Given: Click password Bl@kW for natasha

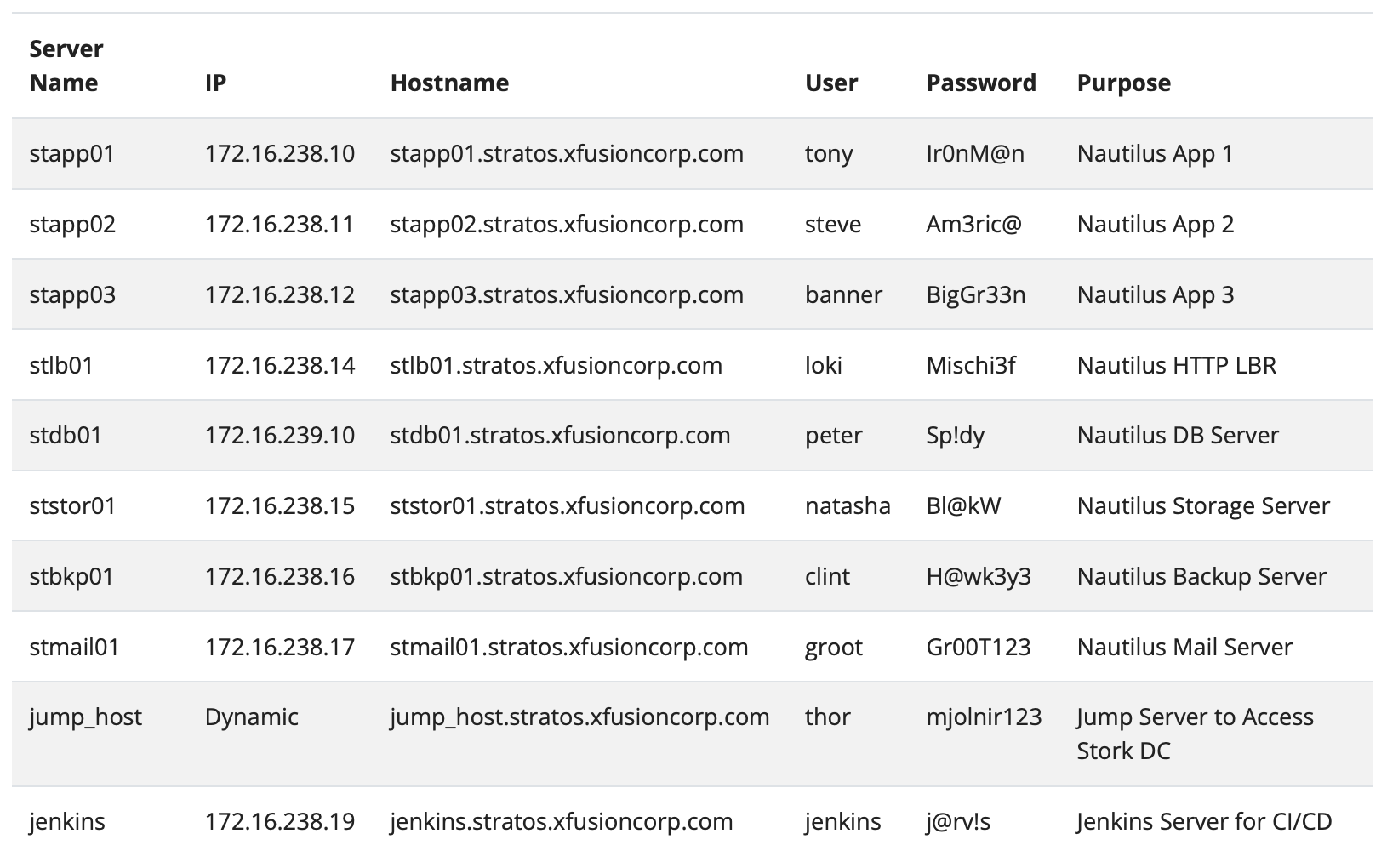Looking at the screenshot, I should [963, 506].
